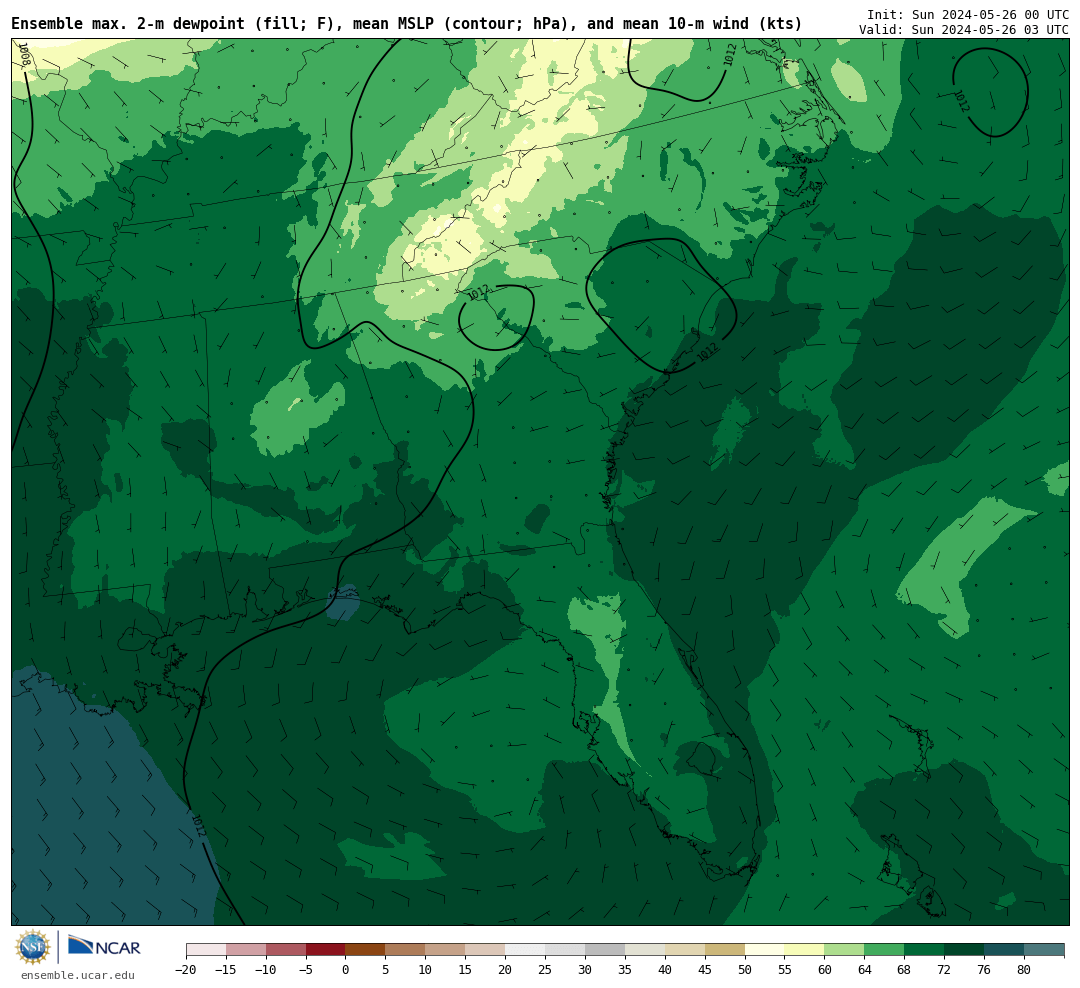Viewport: 1080px width, 988px height.
Task: Pick the 40 to 45 tan swatch
Action: 685,950
